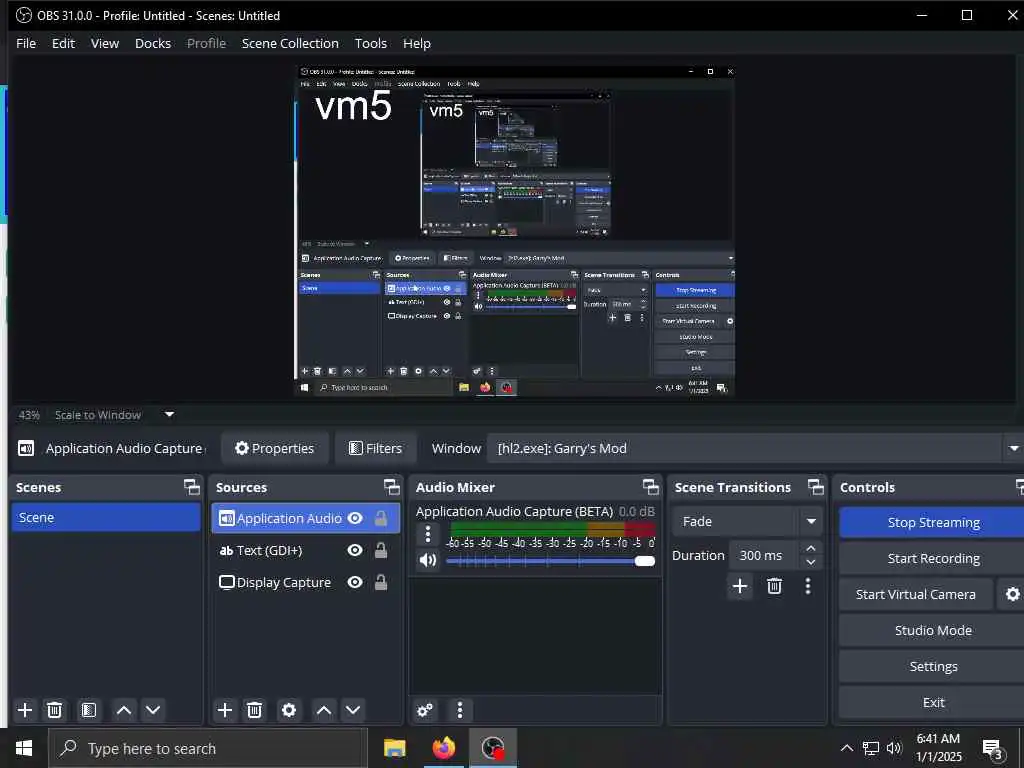Move source up arrow in Sources panel
Screen dimensions: 1024x768
(x=324, y=710)
